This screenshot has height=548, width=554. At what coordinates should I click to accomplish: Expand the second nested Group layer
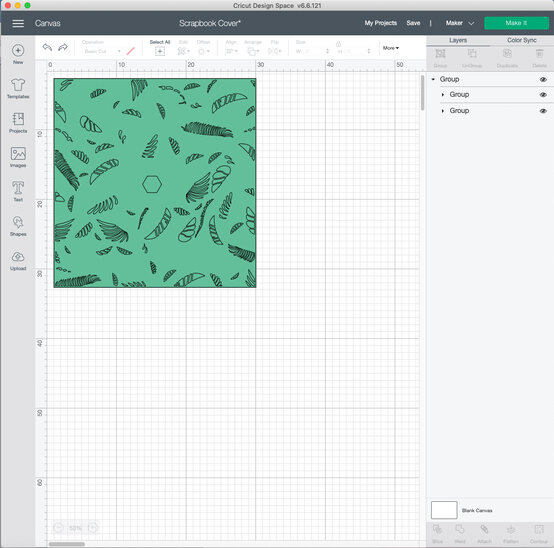[443, 111]
